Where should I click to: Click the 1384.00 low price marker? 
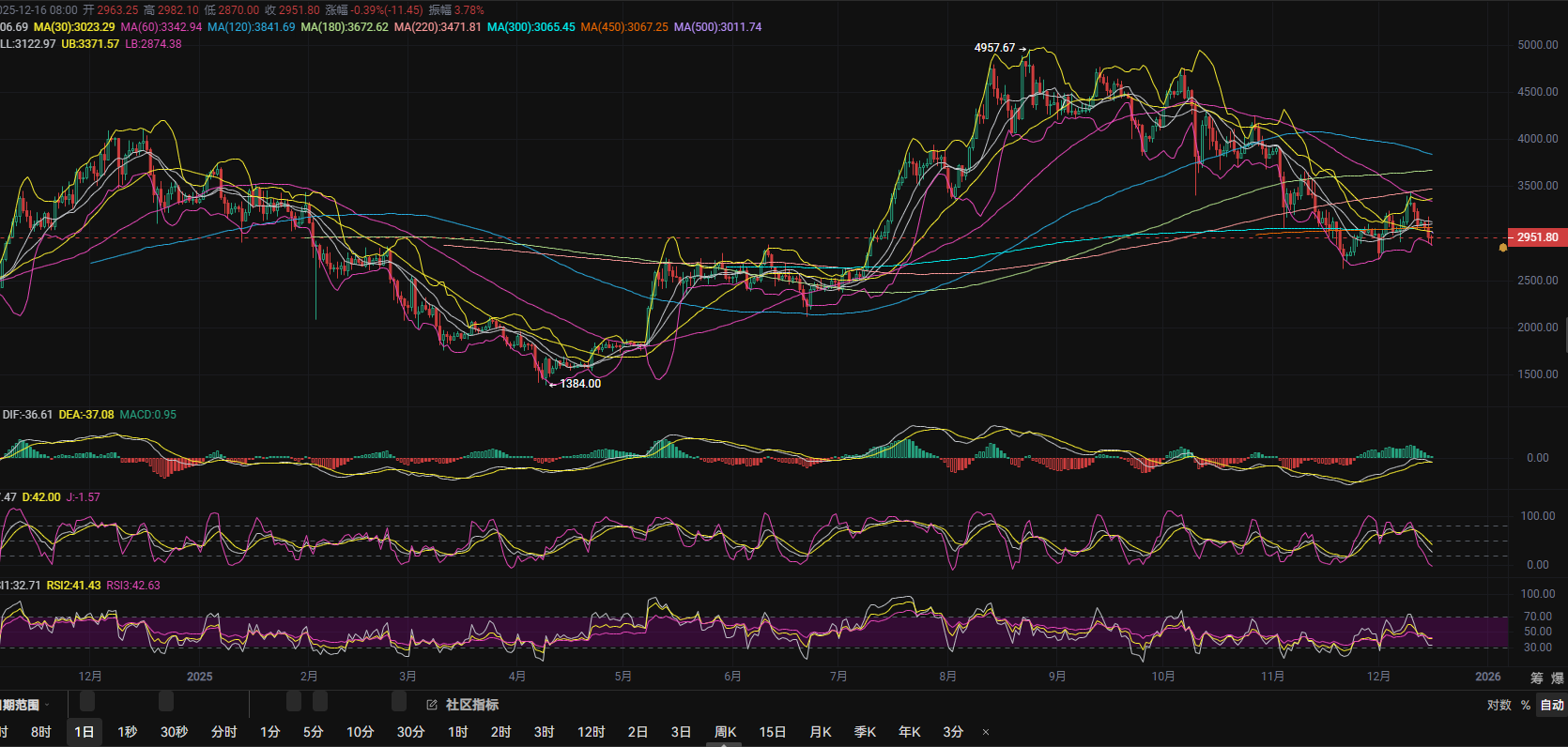click(x=579, y=384)
